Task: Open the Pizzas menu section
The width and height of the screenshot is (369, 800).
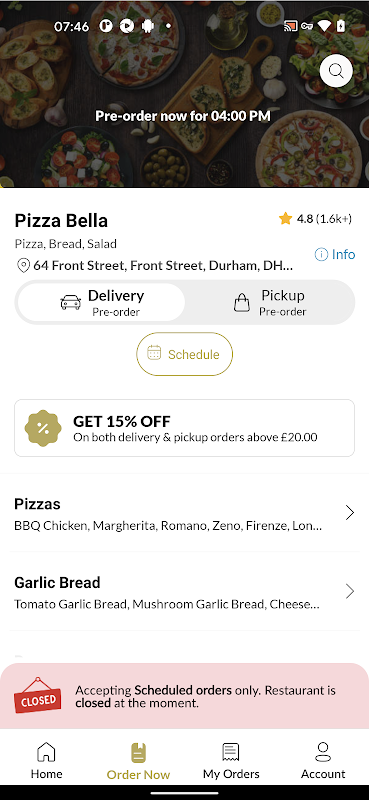Action: 184,513
